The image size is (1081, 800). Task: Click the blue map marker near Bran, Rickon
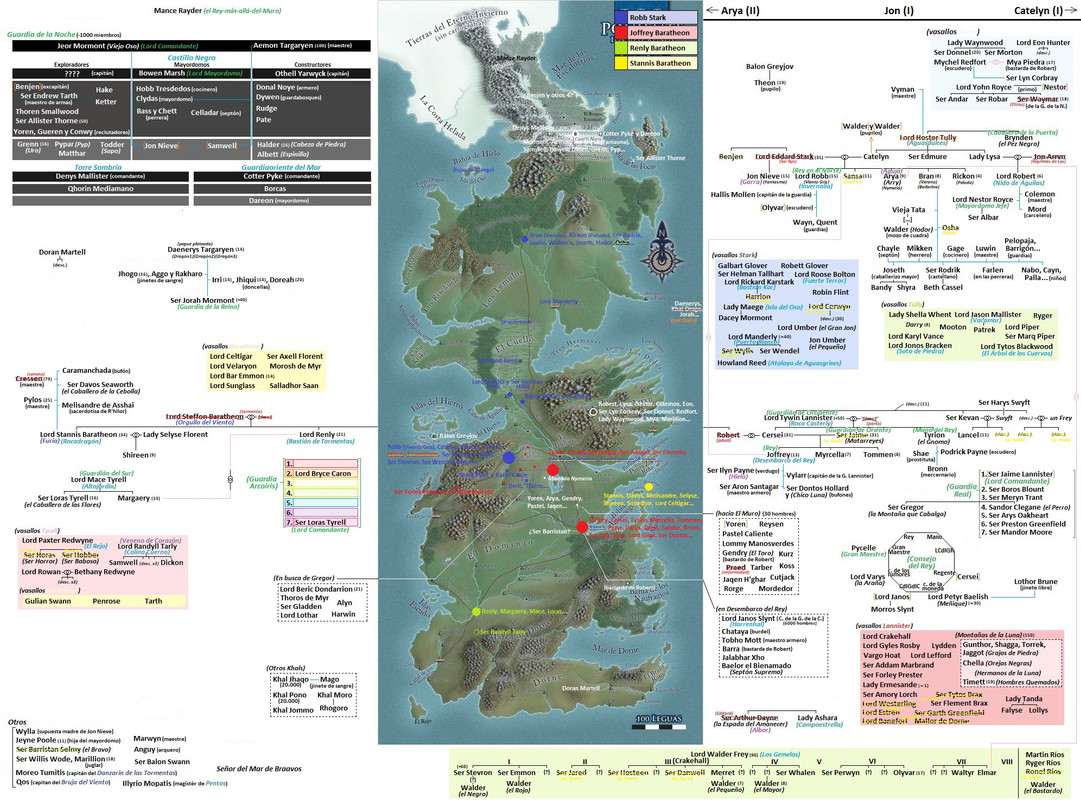pyautogui.click(x=525, y=239)
